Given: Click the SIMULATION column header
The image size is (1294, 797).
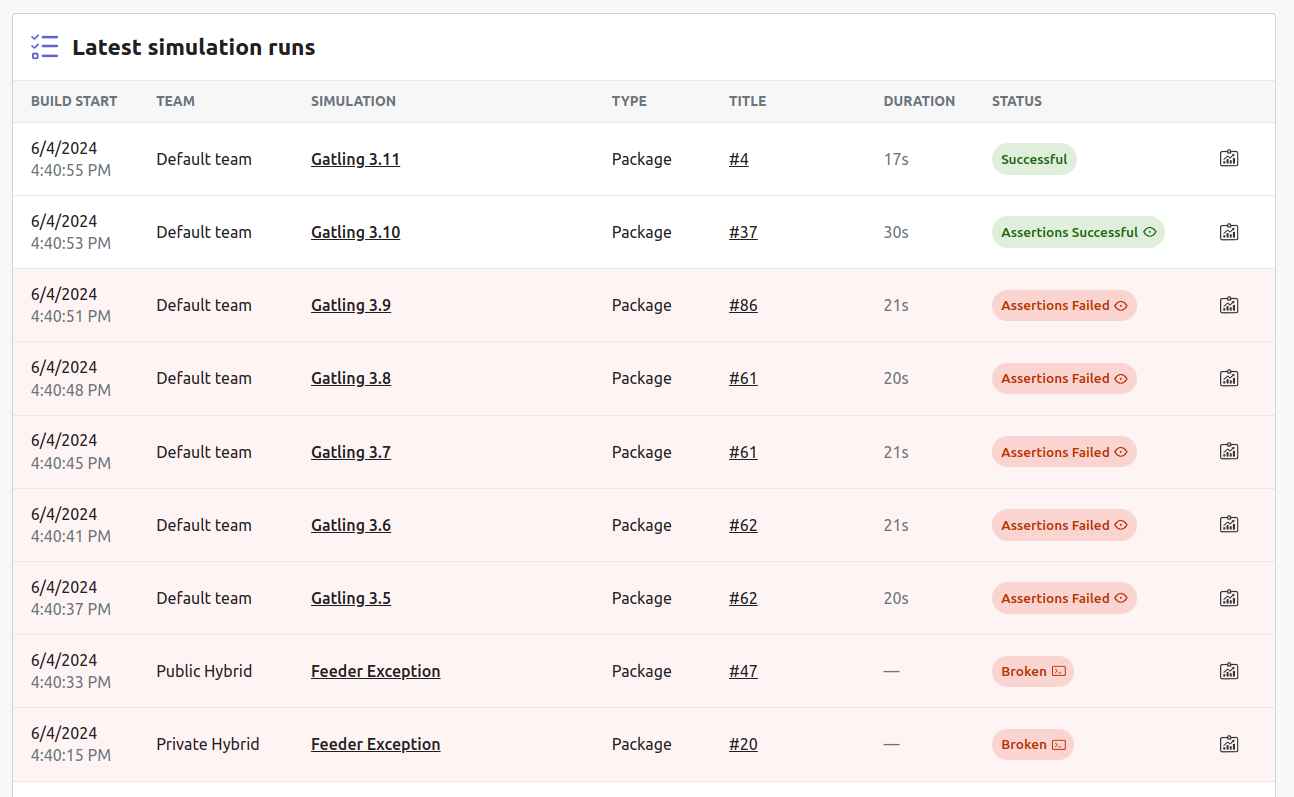Looking at the screenshot, I should point(353,101).
